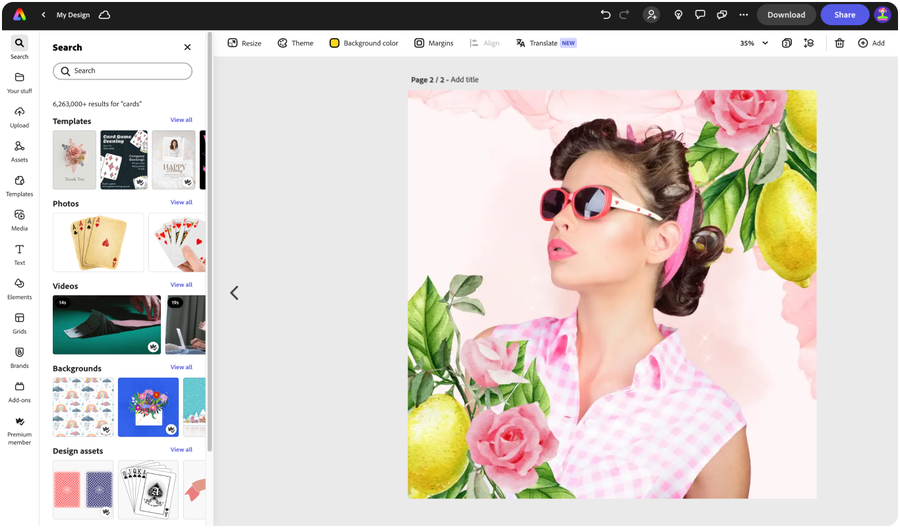Click the Download button
The height and width of the screenshot is (528, 900).
[x=786, y=15]
